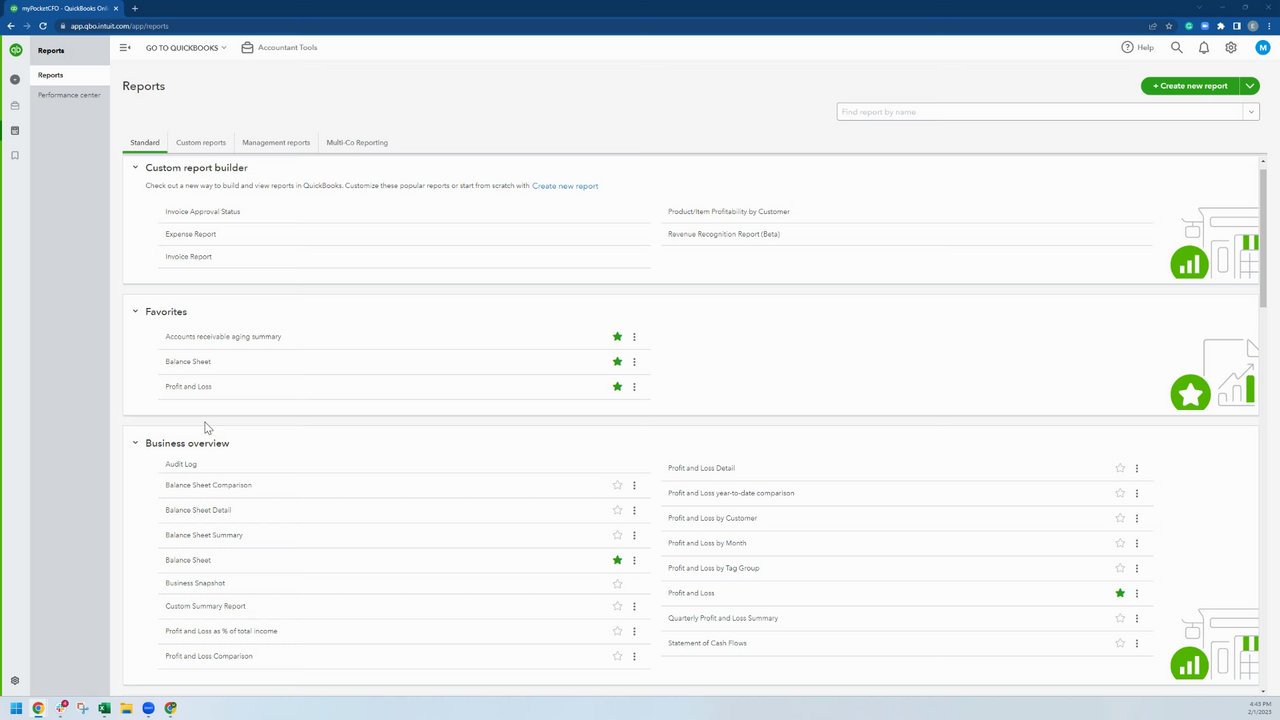The image size is (1280, 720).
Task: Open more options for Profit and Loss by Month
Action: 1137,543
